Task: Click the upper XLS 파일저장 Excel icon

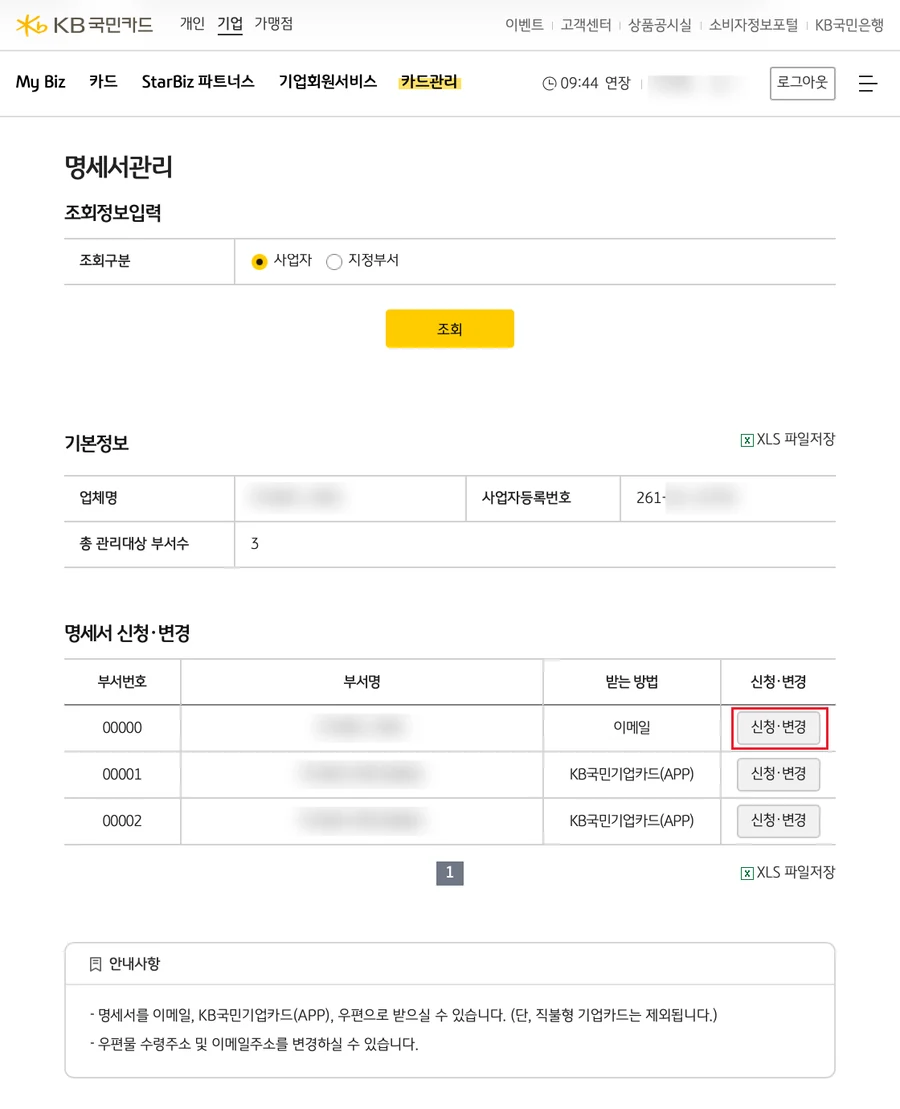Action: point(747,440)
